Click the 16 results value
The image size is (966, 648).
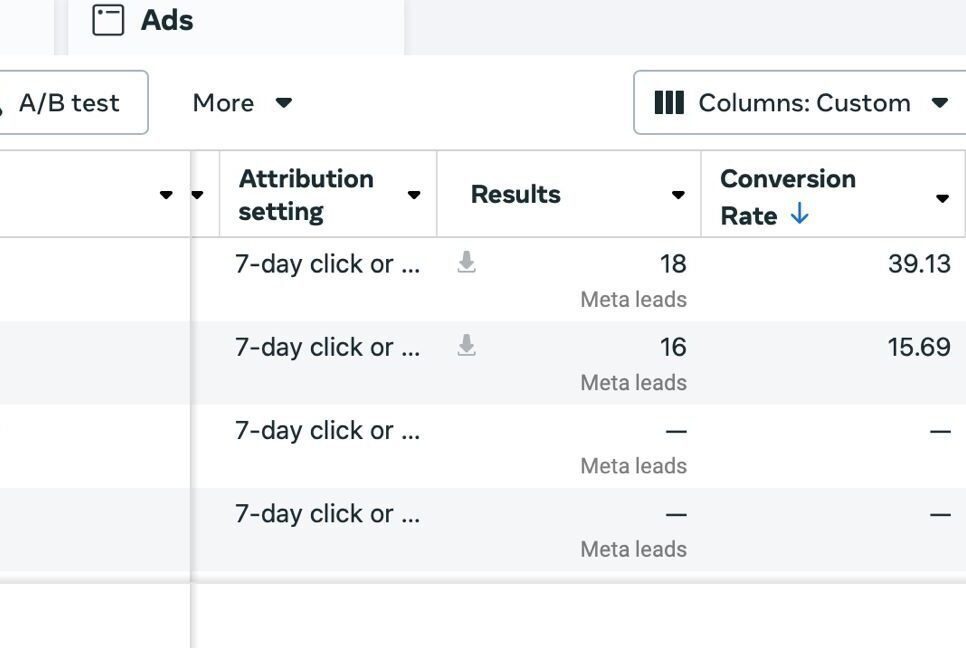coord(672,347)
